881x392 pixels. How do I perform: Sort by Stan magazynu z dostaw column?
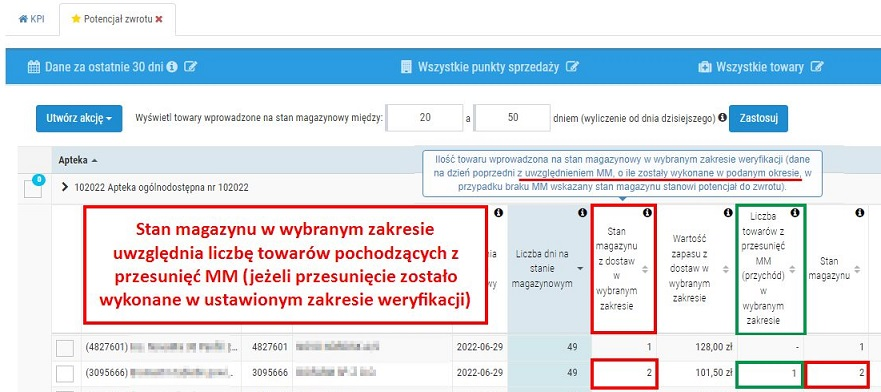(x=644, y=269)
